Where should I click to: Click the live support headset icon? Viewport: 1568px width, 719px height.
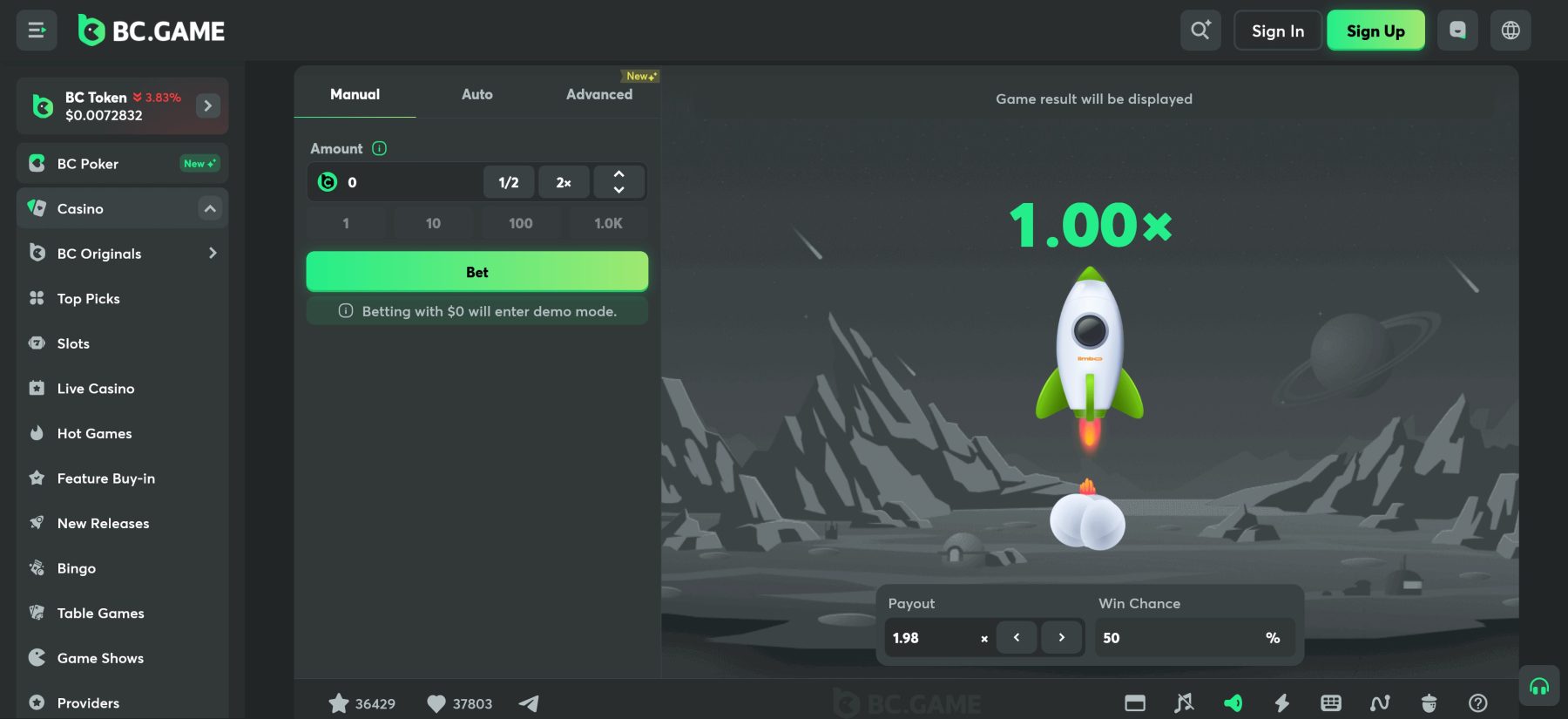1539,686
